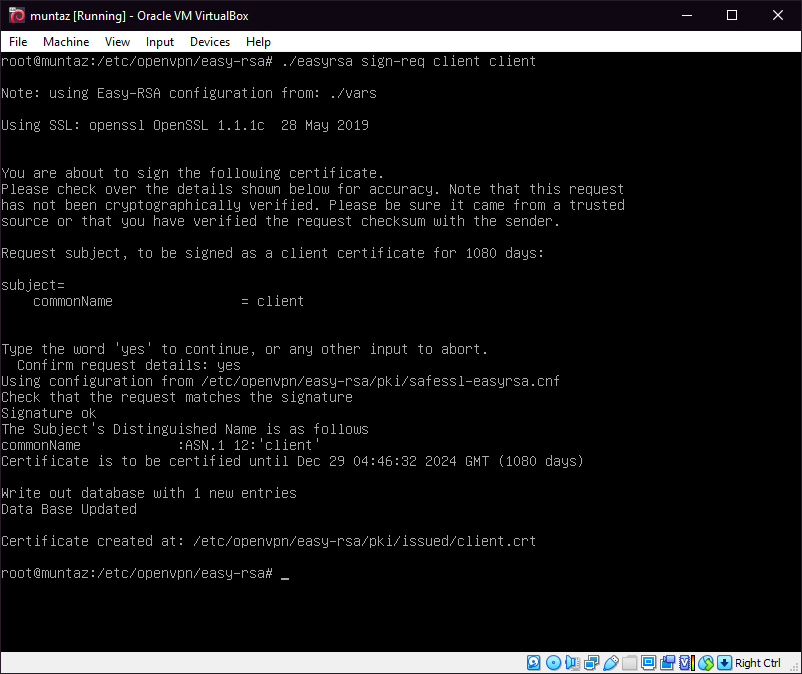Click the 'certified until Dec 29' line

(292, 461)
